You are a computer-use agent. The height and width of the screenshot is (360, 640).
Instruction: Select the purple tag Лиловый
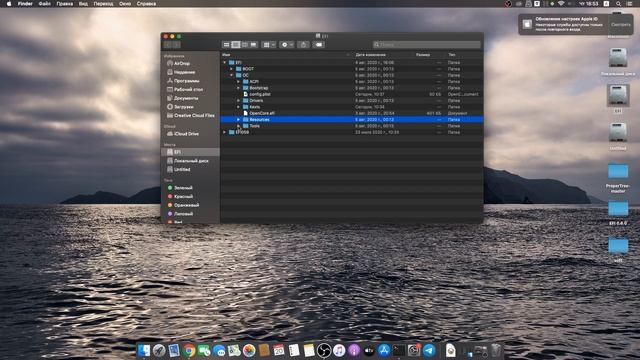click(180, 213)
